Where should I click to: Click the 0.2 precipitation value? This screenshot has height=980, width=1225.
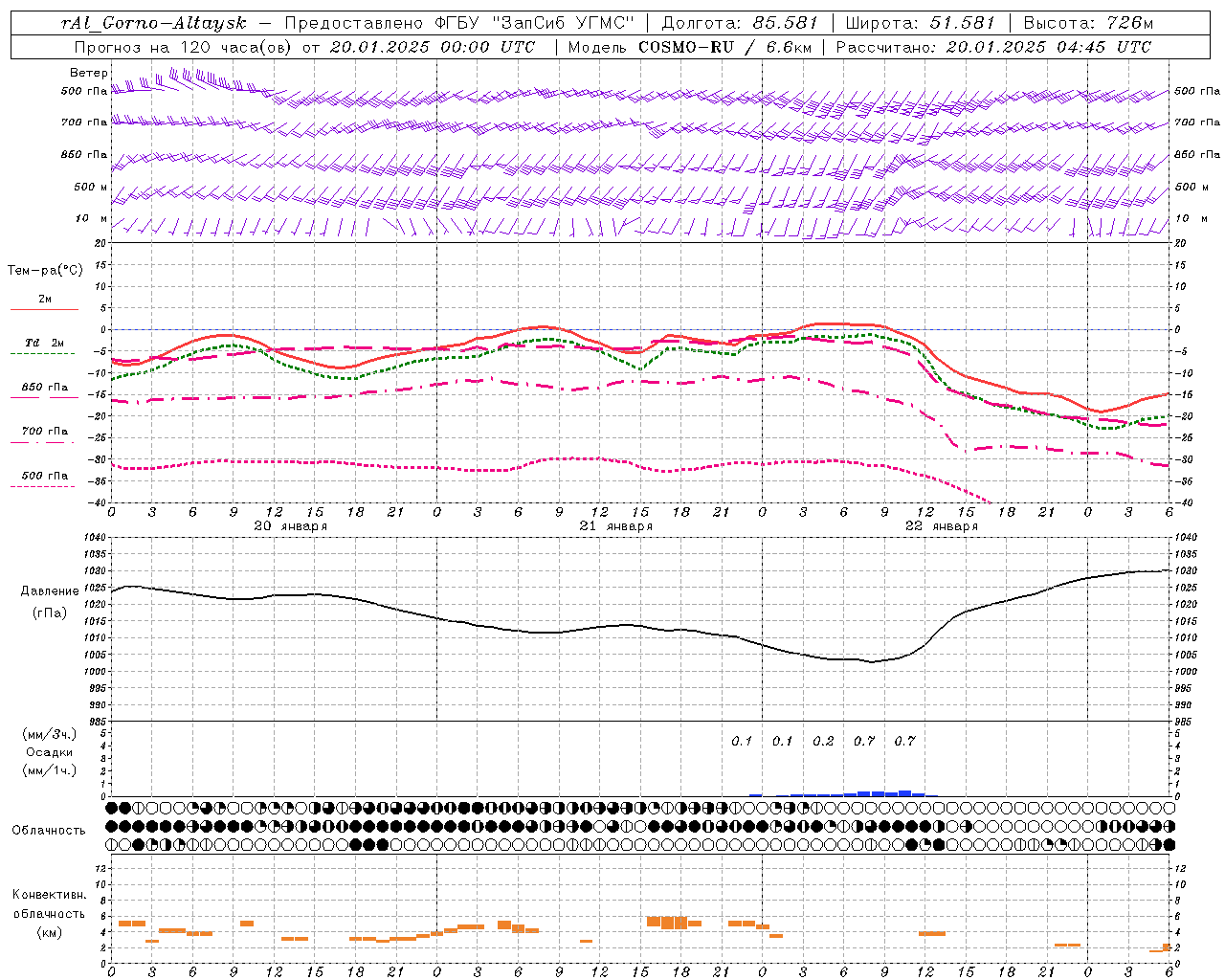coord(823,741)
